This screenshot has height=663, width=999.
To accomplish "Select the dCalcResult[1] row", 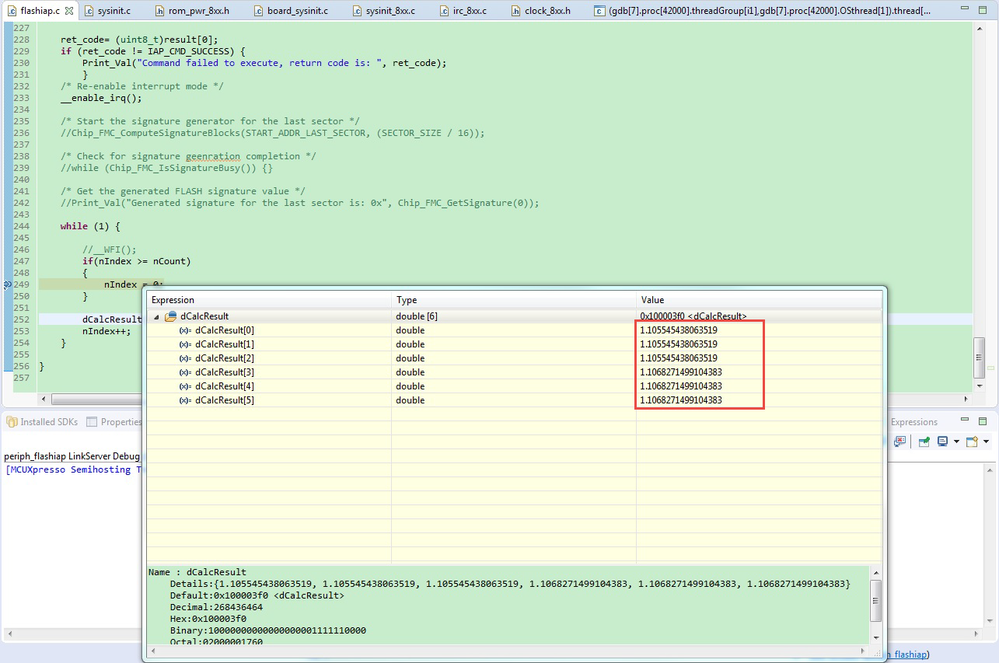I will tap(514, 345).
